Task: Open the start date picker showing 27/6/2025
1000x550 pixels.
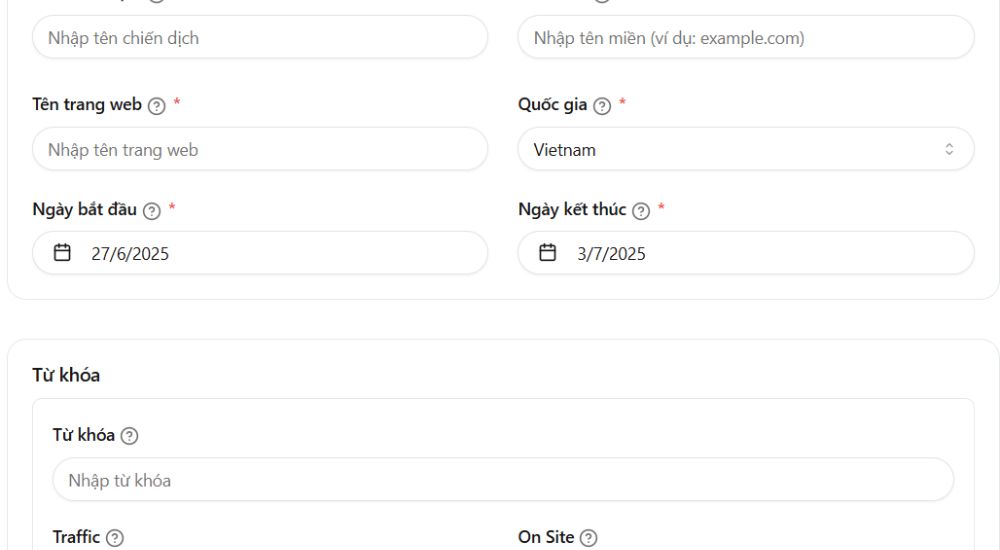Action: coord(260,253)
